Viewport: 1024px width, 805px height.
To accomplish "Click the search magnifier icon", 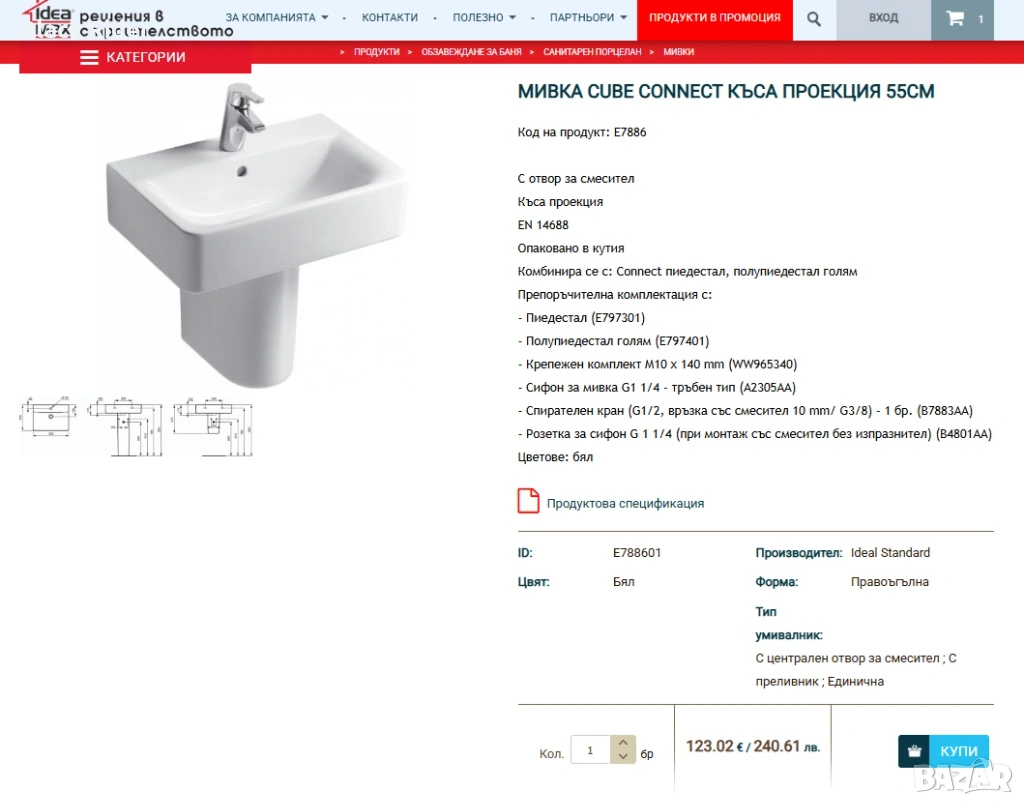I will [x=813, y=19].
